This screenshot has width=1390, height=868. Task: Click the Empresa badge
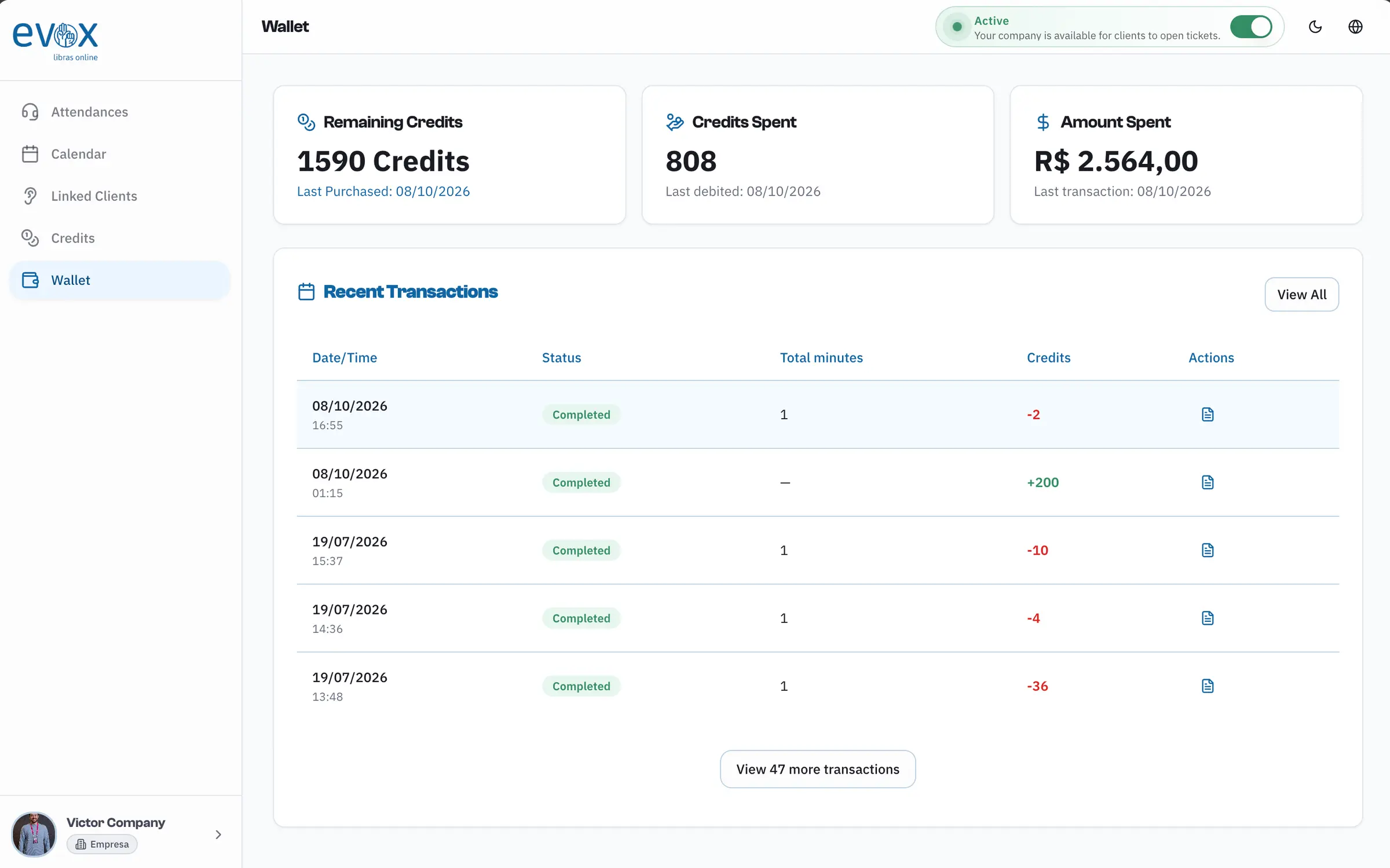(x=102, y=844)
